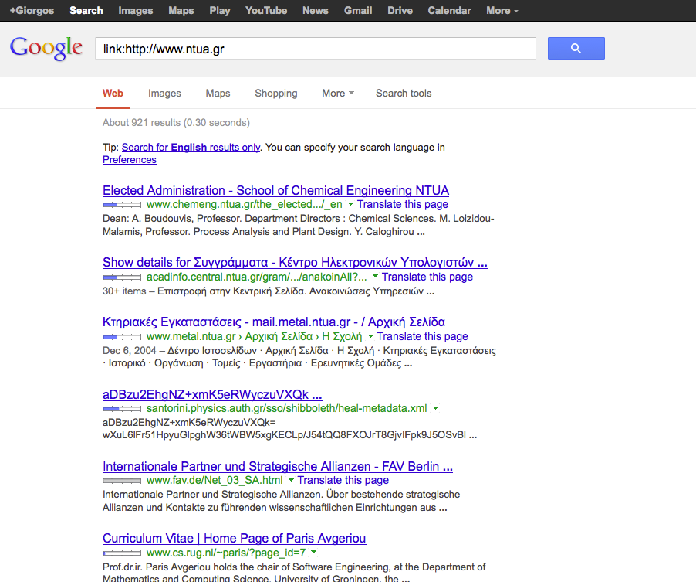Open Gmail in the top black bar
Image resolution: width=696 pixels, height=582 pixels.
358,11
